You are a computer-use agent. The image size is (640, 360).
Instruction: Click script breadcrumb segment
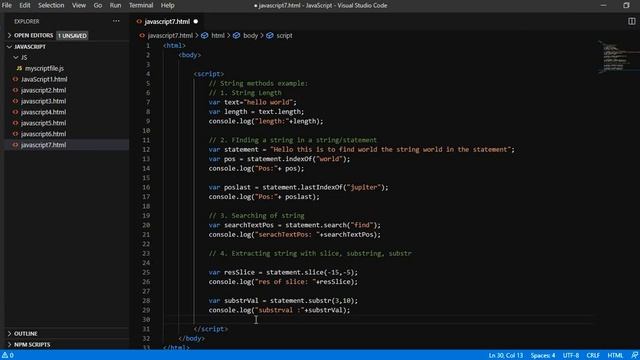coord(284,36)
